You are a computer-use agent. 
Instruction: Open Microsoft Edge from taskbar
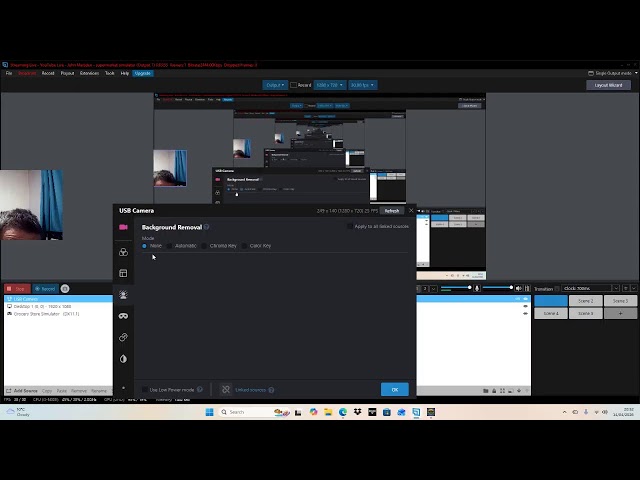[x=343, y=412]
